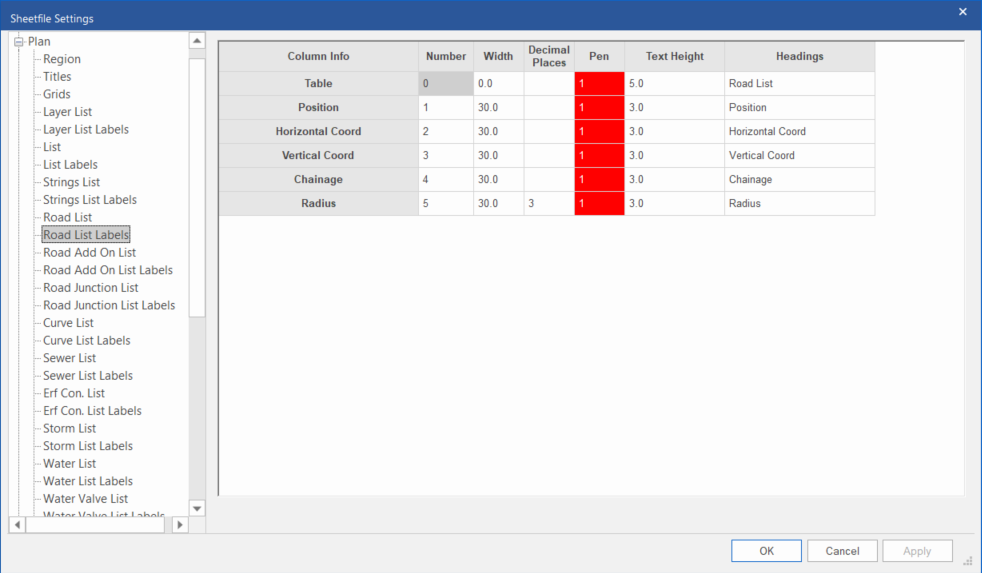982x573 pixels.
Task: Edit the Heading text for Horizontal Coord
Action: 799,132
